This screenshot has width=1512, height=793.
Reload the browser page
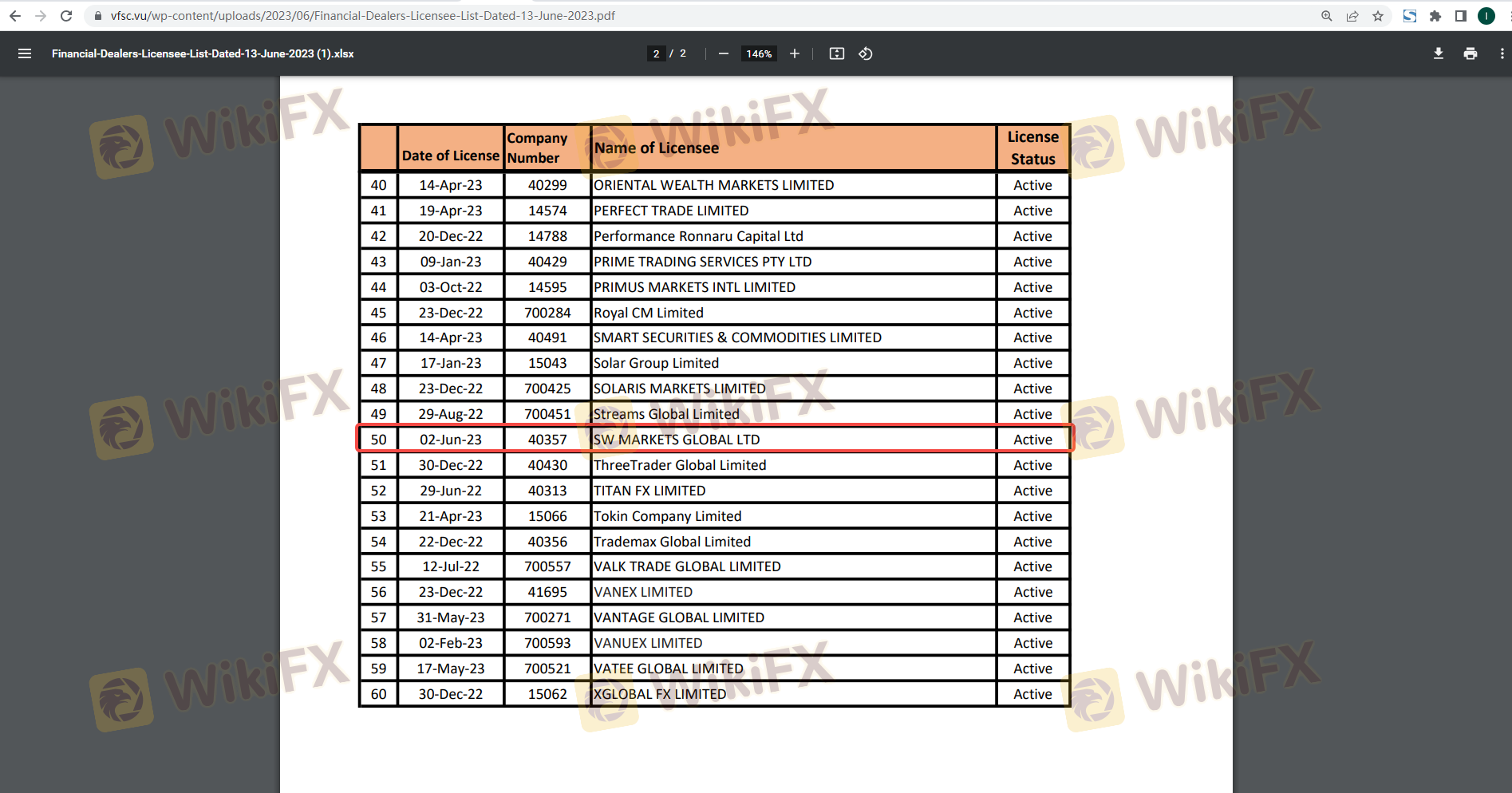[x=66, y=16]
